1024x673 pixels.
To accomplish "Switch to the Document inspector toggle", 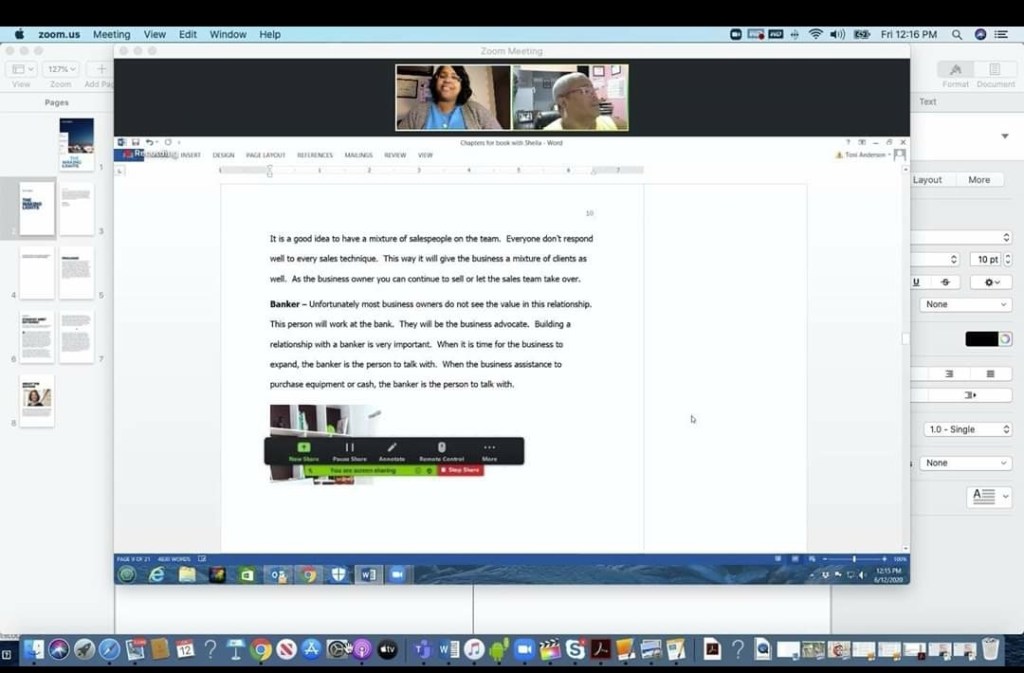I will click(x=995, y=75).
